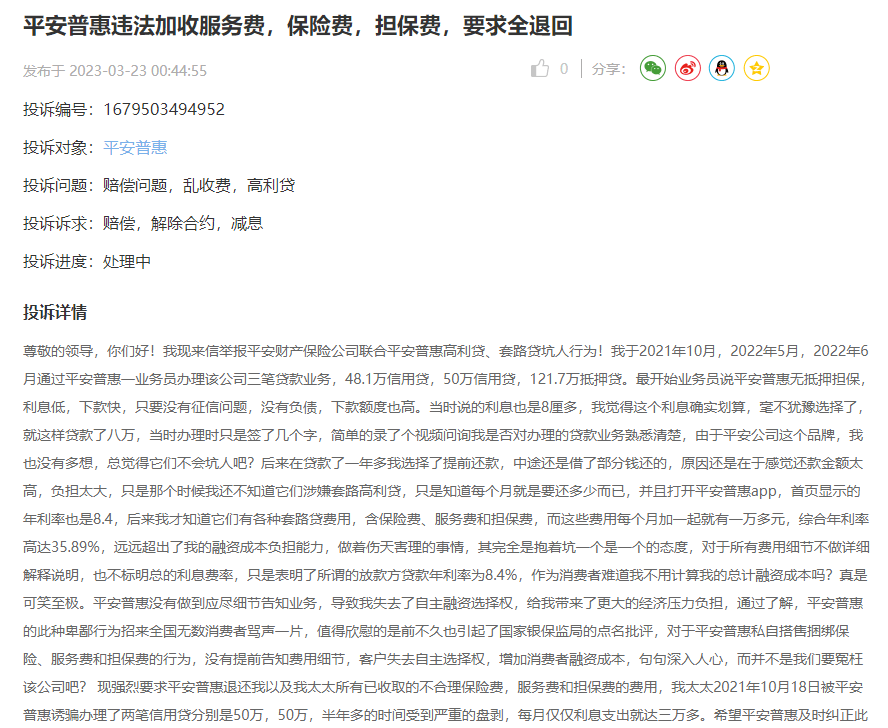888x728 pixels.
Task: Click the like count number 0
Action: pyautogui.click(x=564, y=69)
